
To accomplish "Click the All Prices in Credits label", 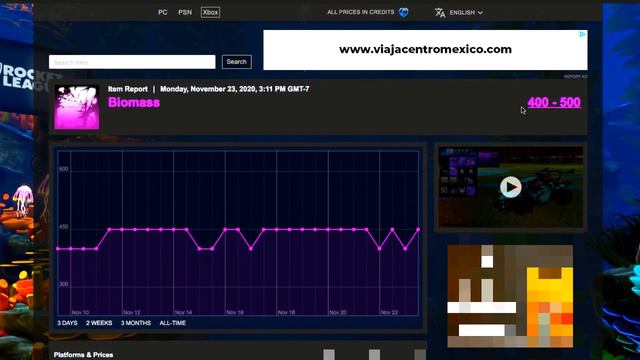I will (361, 12).
